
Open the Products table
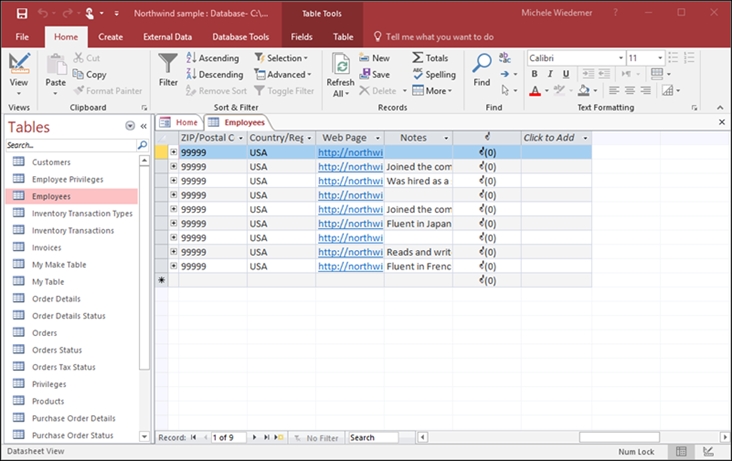(x=48, y=401)
